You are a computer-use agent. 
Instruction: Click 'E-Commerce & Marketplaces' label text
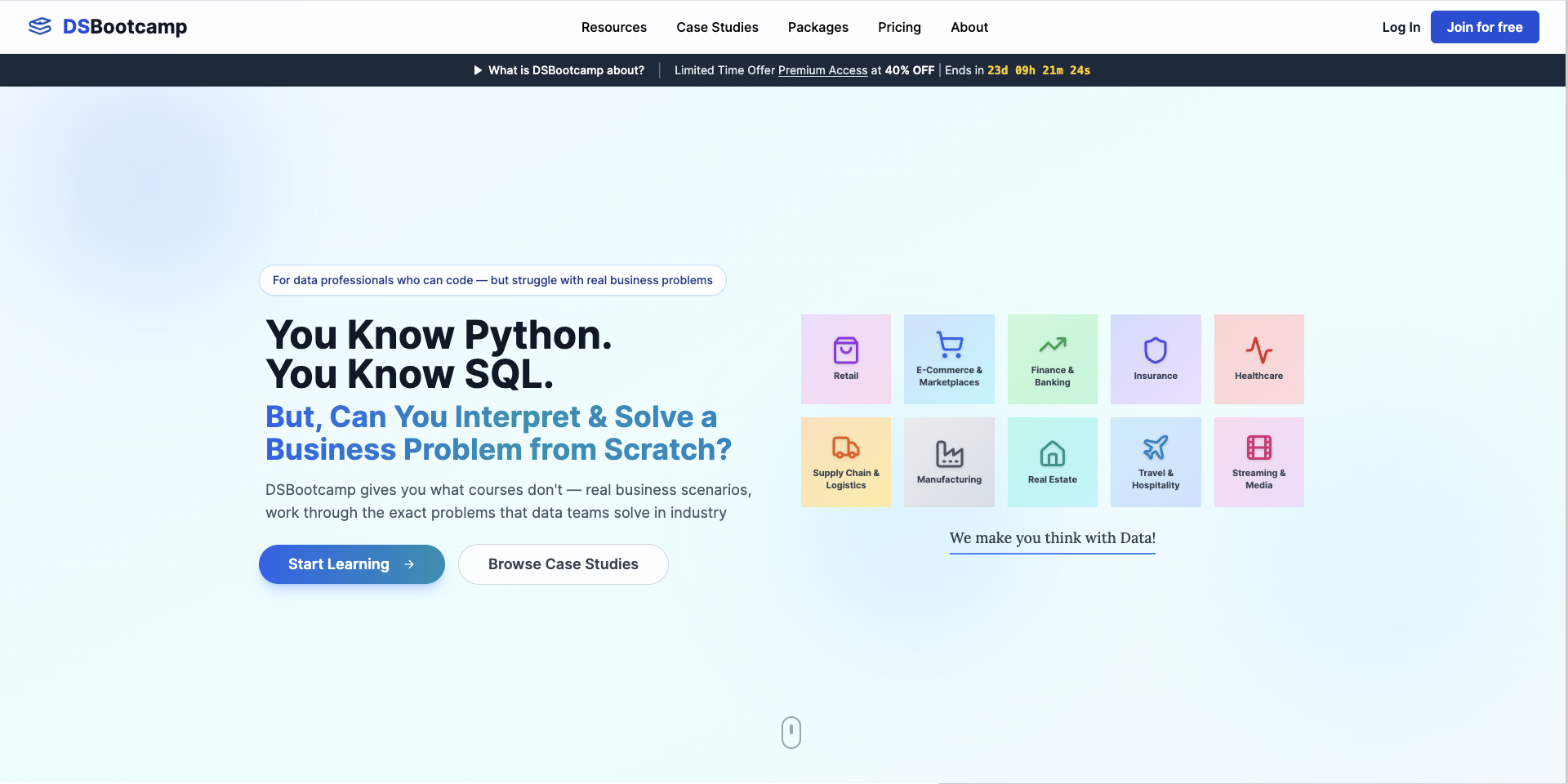[x=949, y=376]
